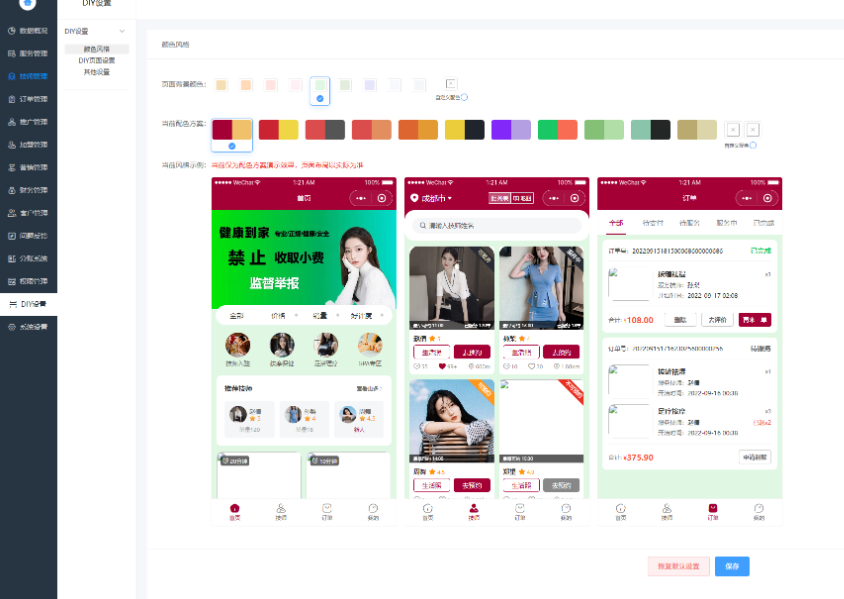Click 首页 home icon in first phone preview
The image size is (844, 599).
pyautogui.click(x=234, y=508)
